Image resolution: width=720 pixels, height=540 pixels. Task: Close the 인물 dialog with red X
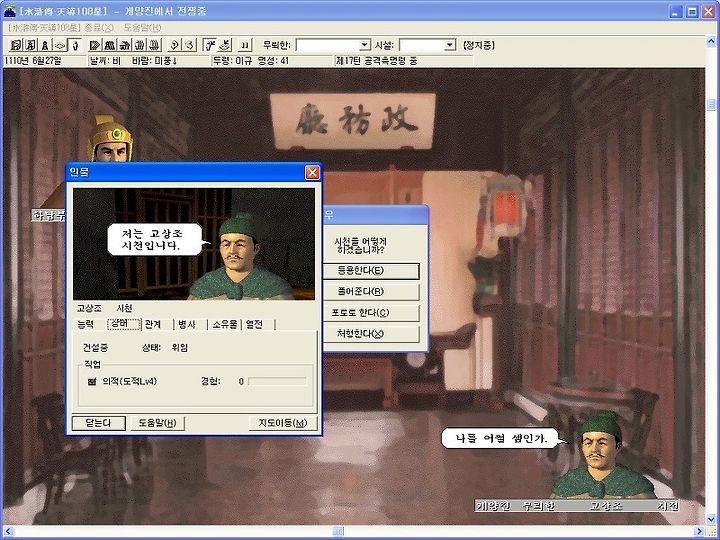(312, 172)
